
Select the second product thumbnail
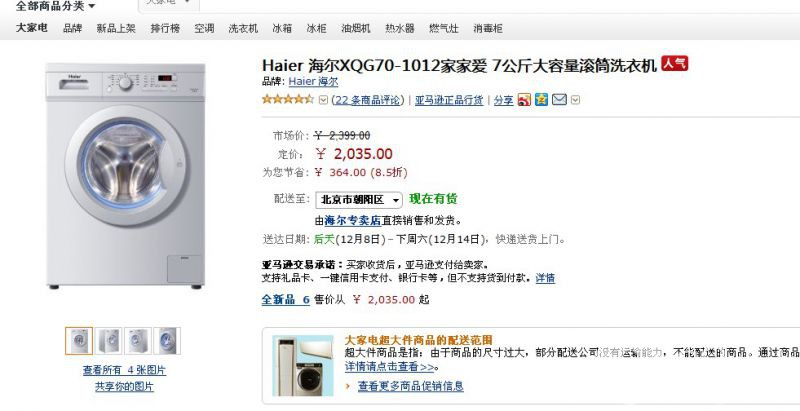tap(109, 341)
